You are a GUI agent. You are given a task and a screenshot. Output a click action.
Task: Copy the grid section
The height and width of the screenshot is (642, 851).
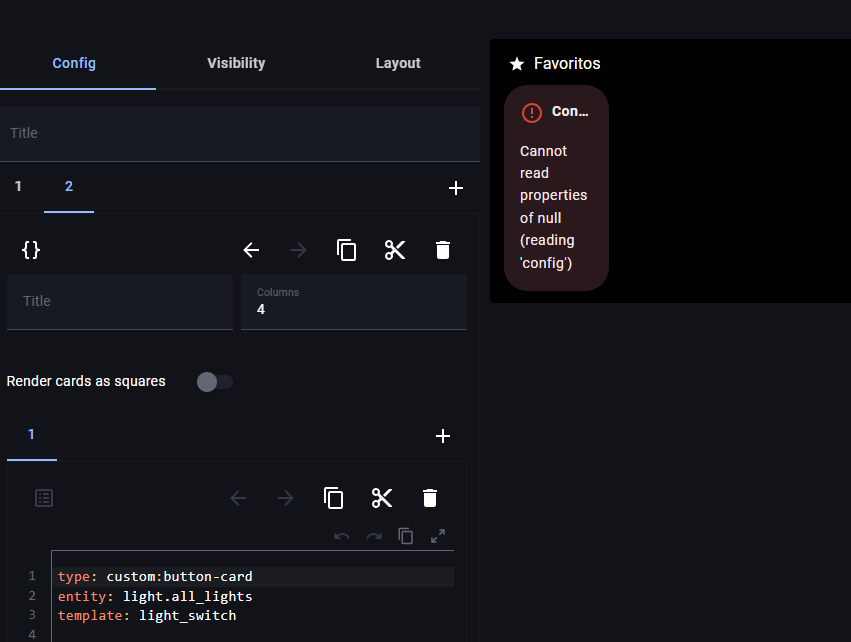tap(346, 250)
